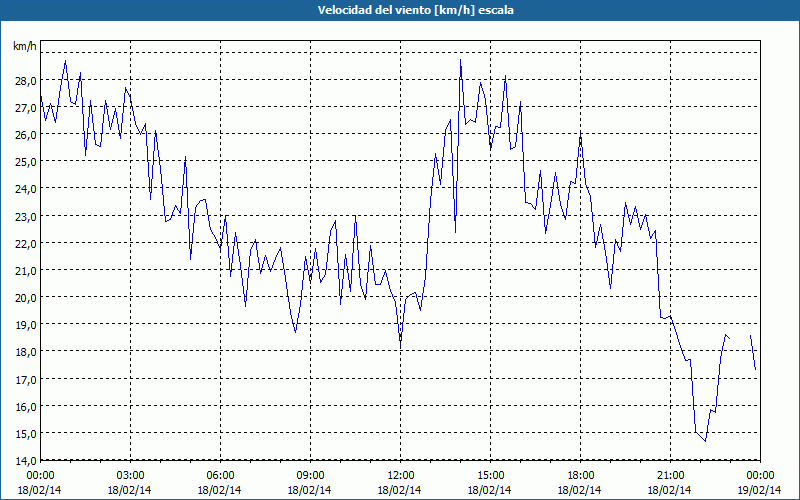Click the "15:00" time label
Image resolution: width=800 pixels, height=500 pixels.
click(x=490, y=476)
